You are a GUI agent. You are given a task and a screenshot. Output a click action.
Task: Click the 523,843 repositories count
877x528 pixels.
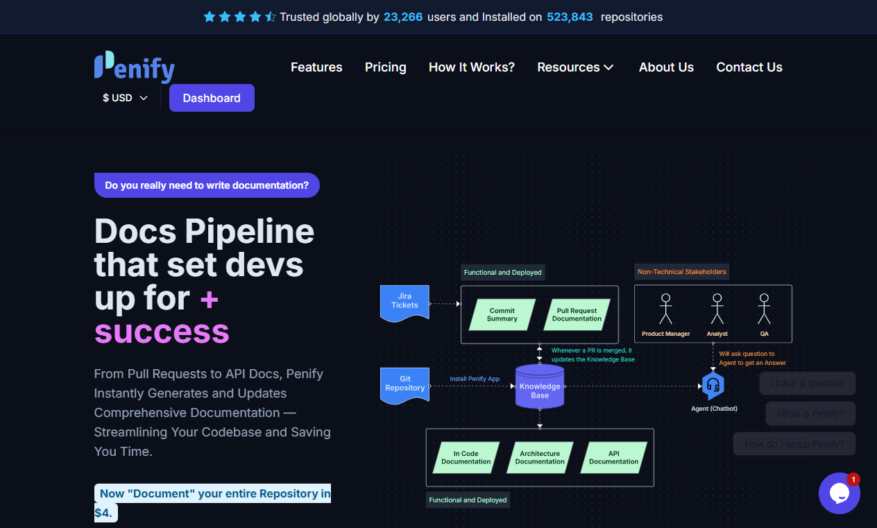(569, 17)
